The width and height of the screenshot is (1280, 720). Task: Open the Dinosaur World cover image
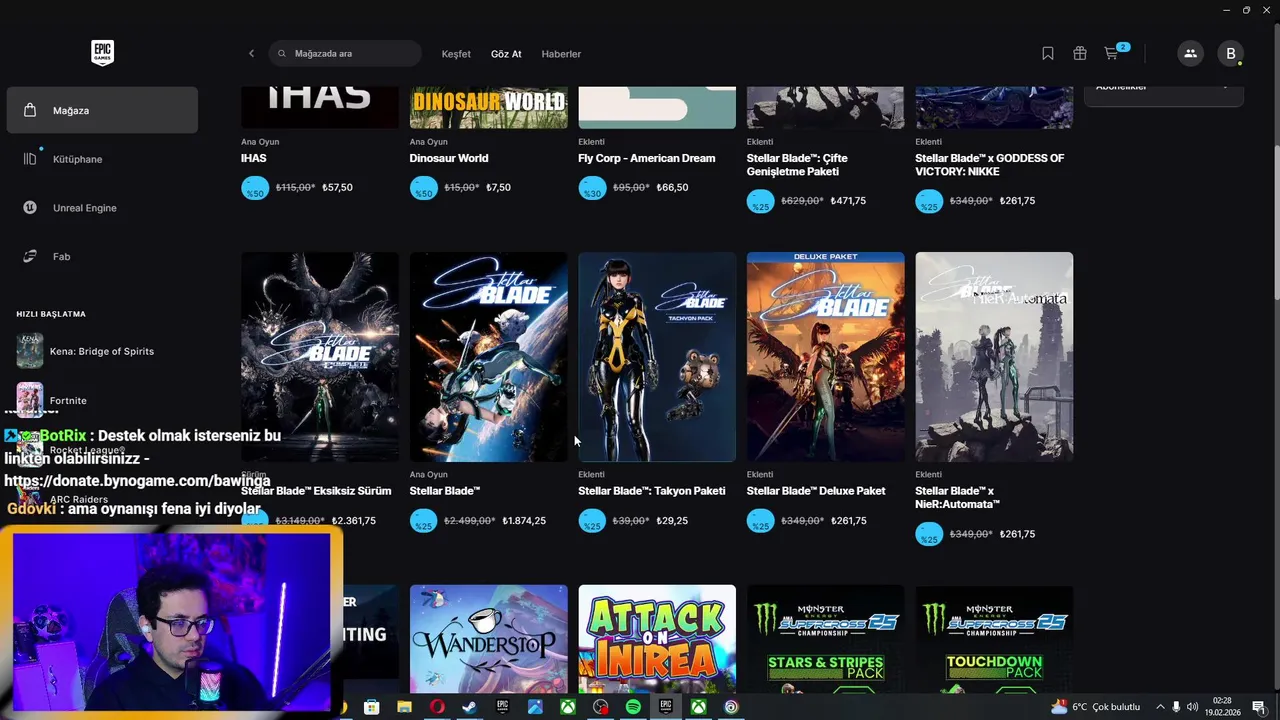coord(488,107)
